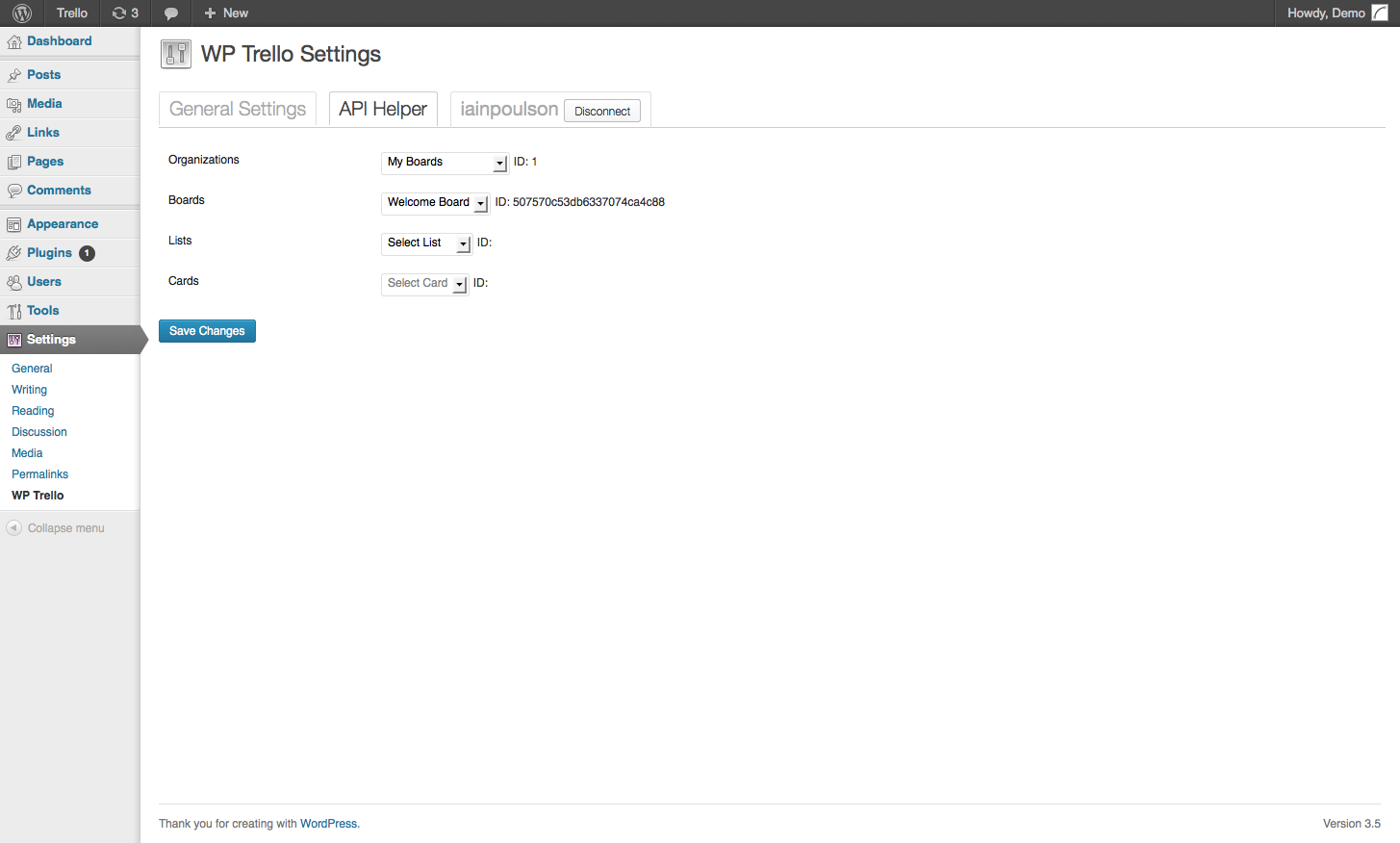Switch to the API Helper tab

click(383, 109)
